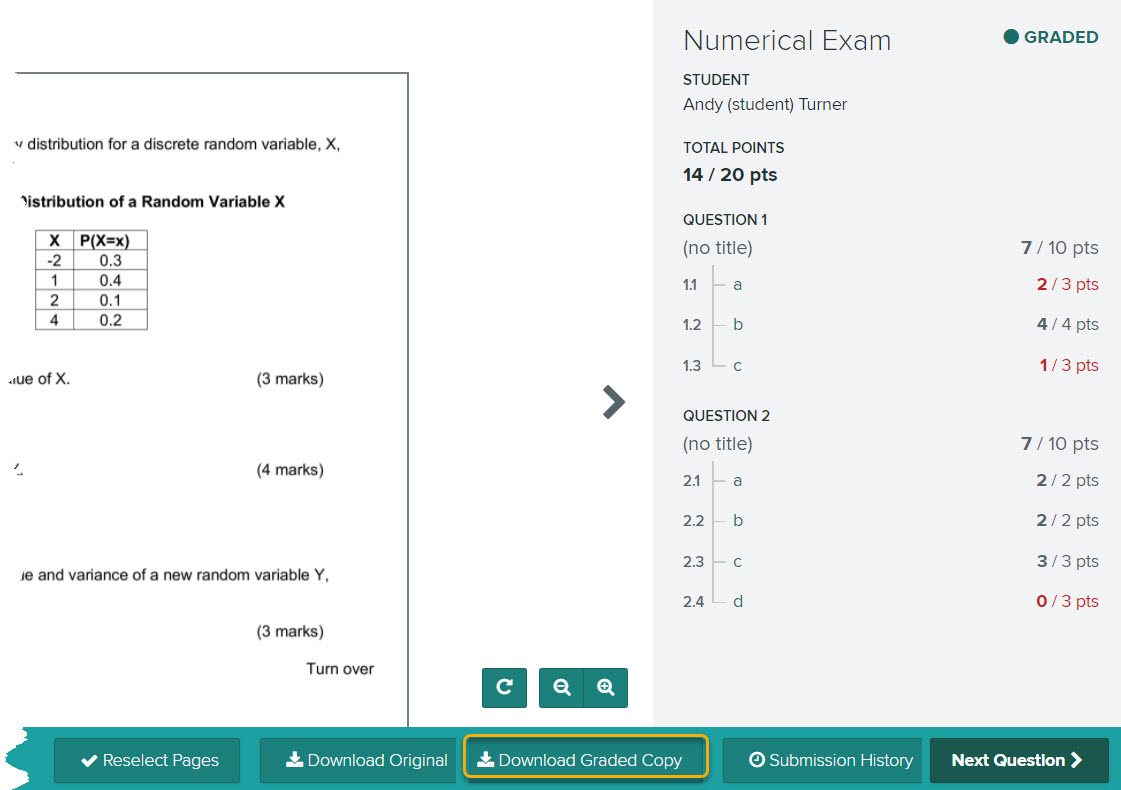Viewport: 1121px width, 790px height.
Task: Click the probability distribution table in document
Action: coord(91,280)
